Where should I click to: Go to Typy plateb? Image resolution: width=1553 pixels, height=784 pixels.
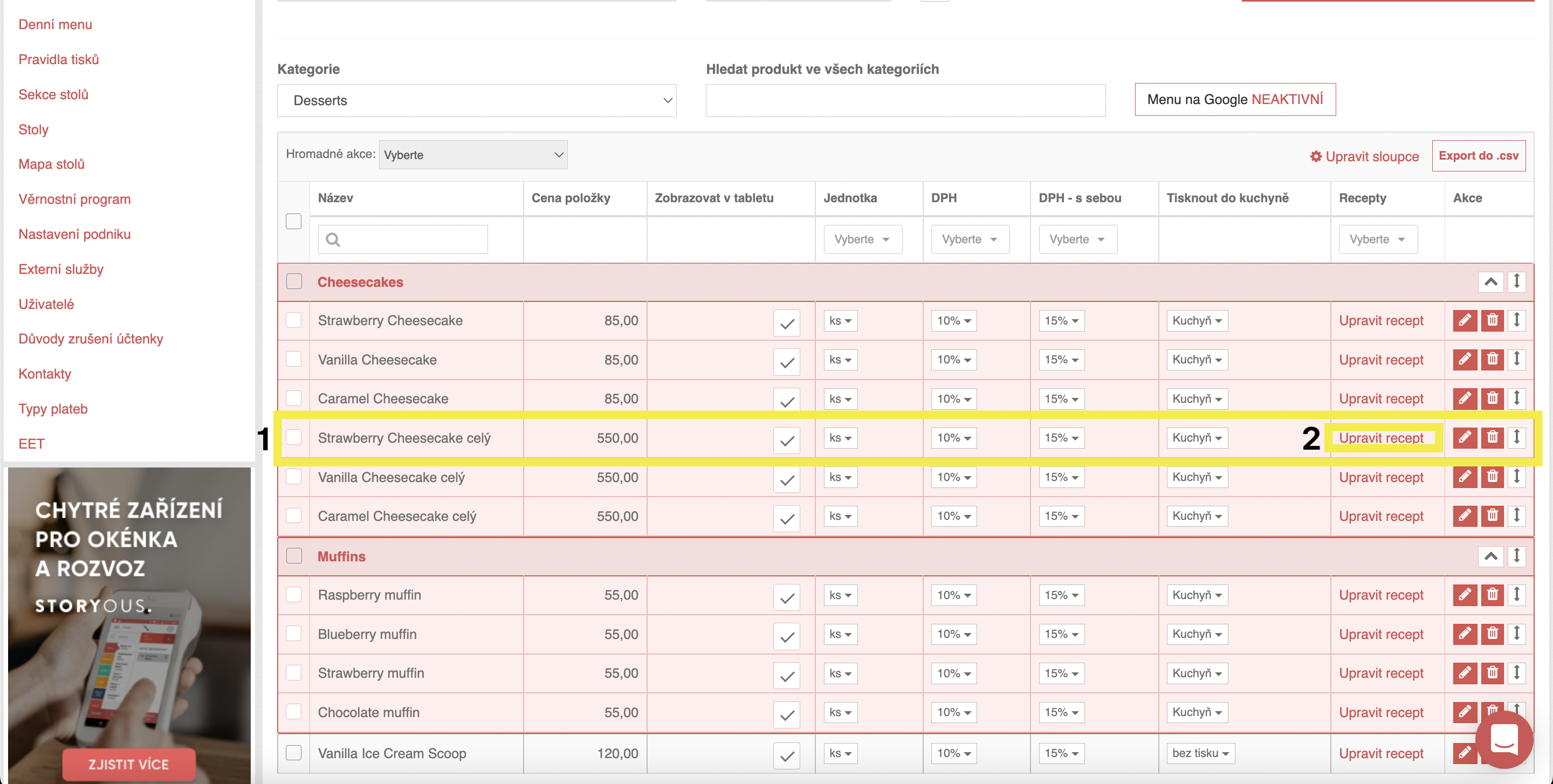pyautogui.click(x=53, y=409)
